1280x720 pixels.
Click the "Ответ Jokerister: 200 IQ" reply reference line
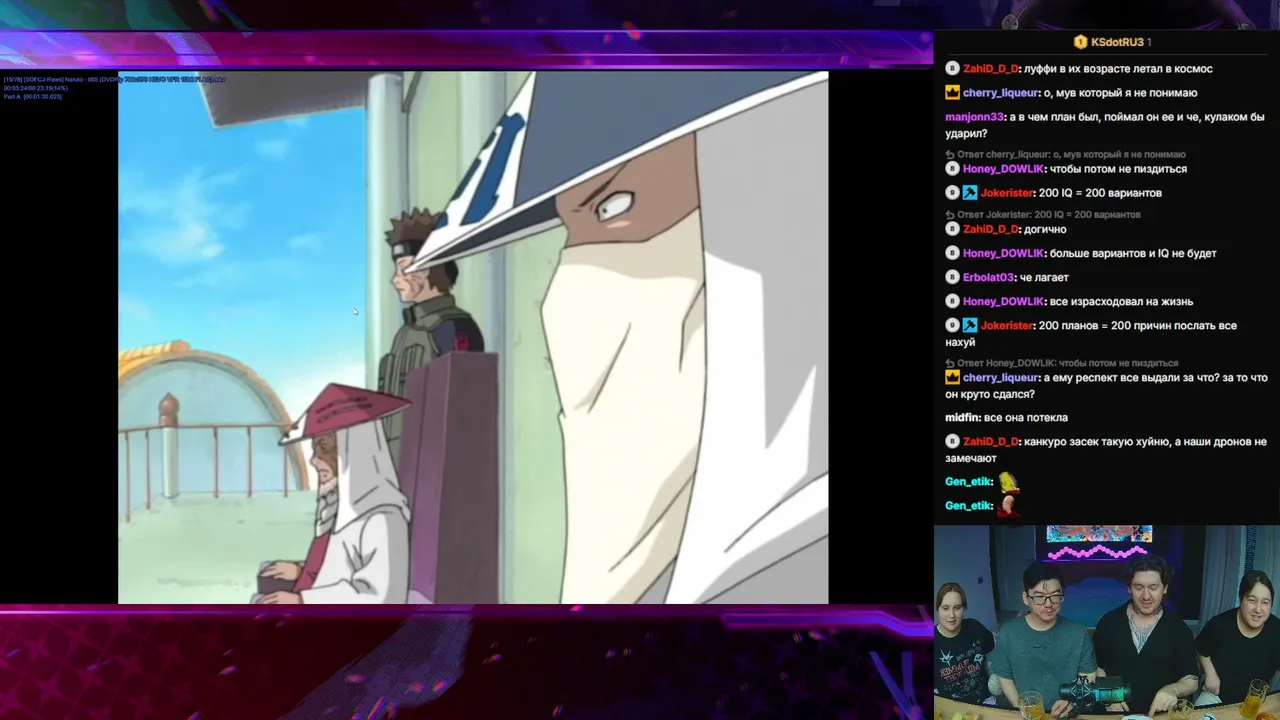click(1043, 215)
